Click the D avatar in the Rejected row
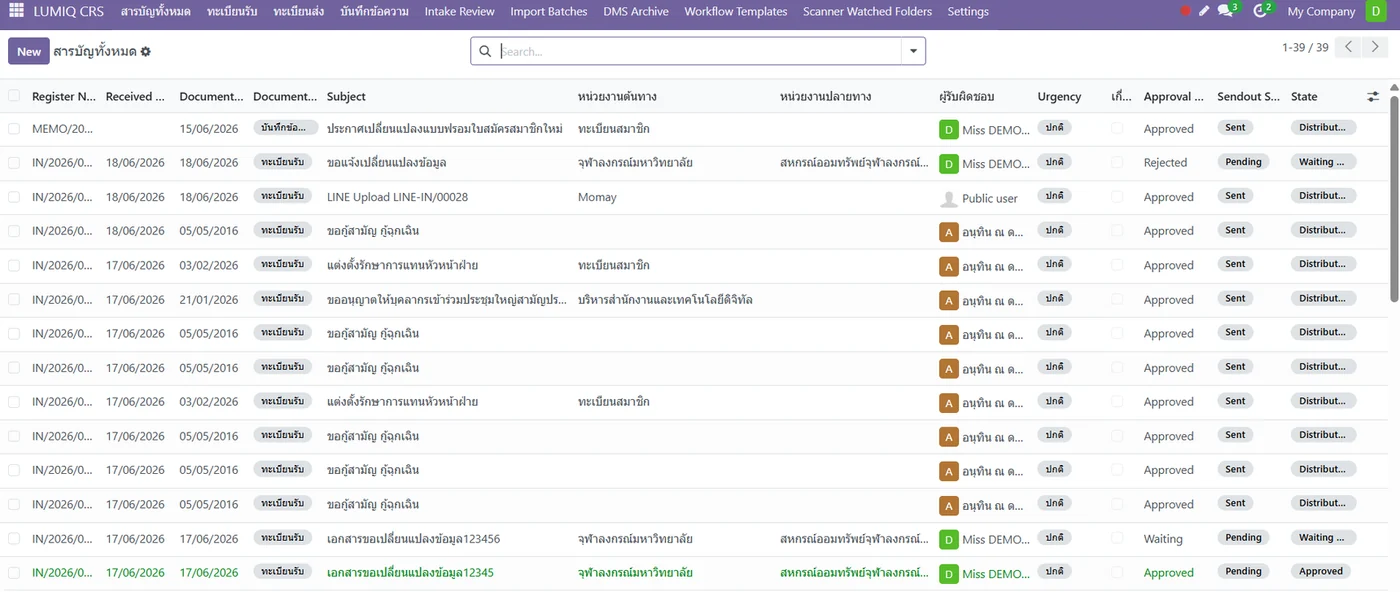 coord(948,163)
